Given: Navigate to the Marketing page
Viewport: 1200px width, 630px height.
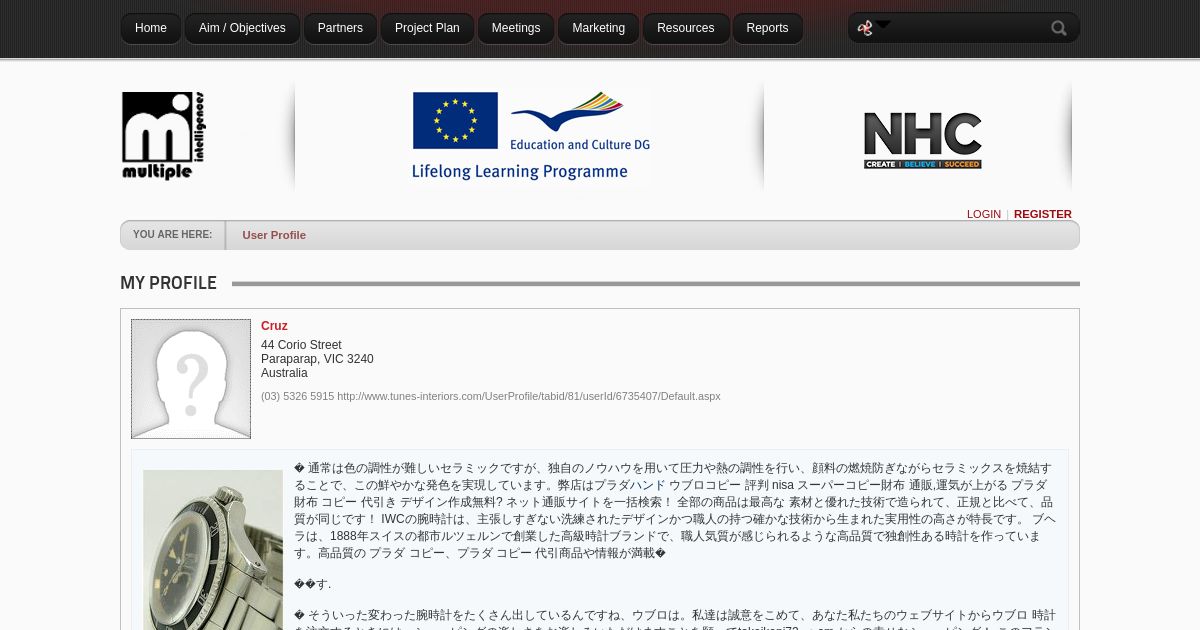Looking at the screenshot, I should click(598, 28).
